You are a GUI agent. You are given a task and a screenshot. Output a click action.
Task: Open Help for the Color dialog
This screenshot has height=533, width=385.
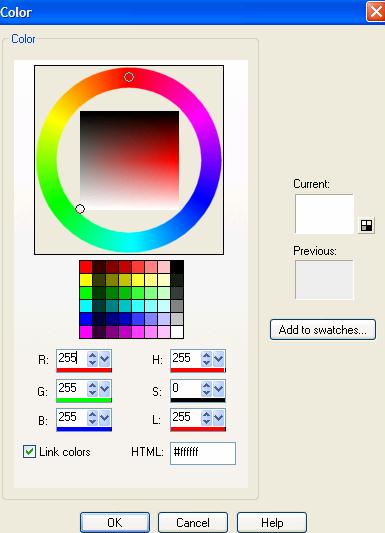click(x=272, y=522)
